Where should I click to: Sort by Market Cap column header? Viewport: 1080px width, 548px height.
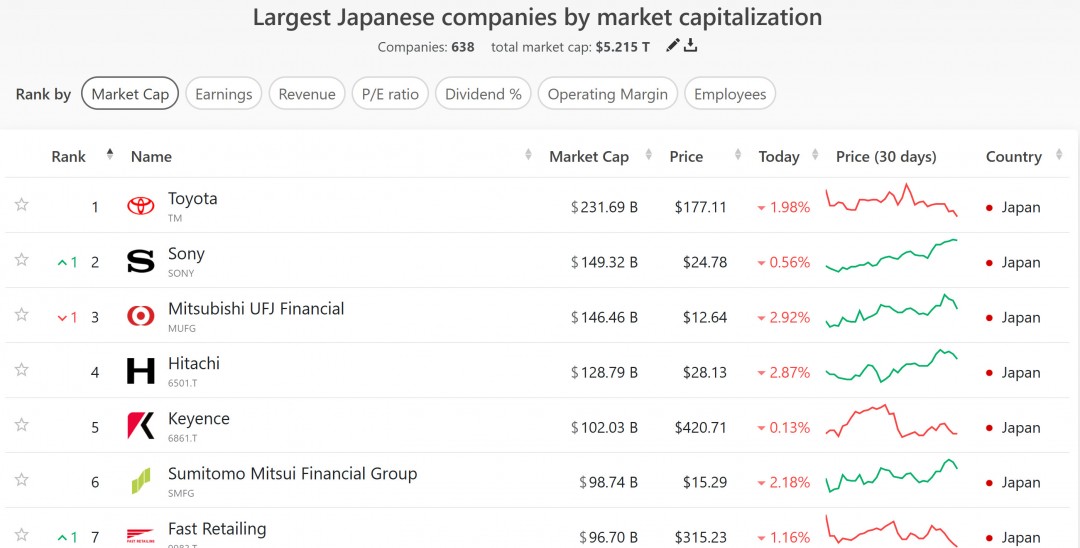(x=589, y=156)
